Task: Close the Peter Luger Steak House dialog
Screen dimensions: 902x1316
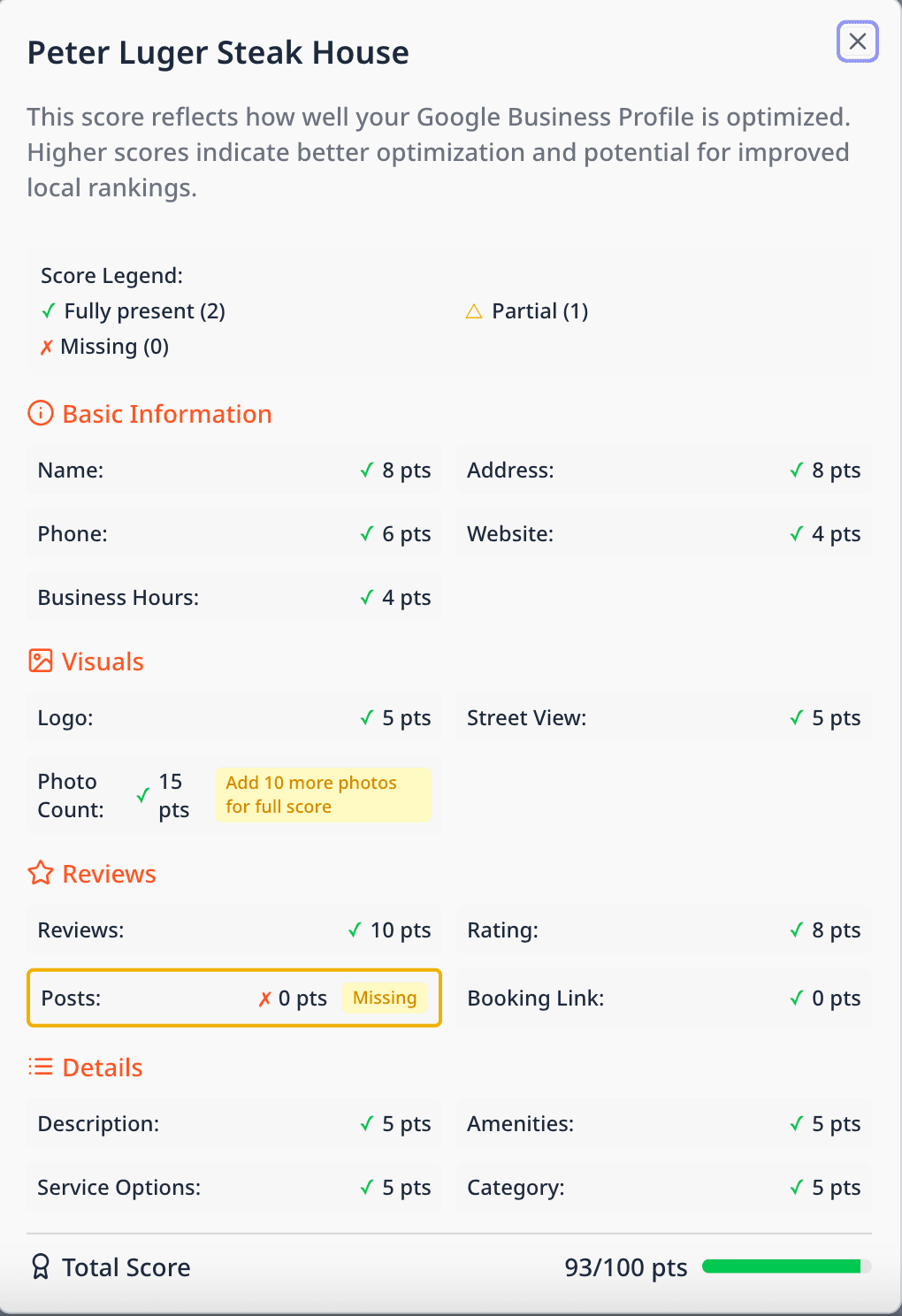Action: coord(857,42)
